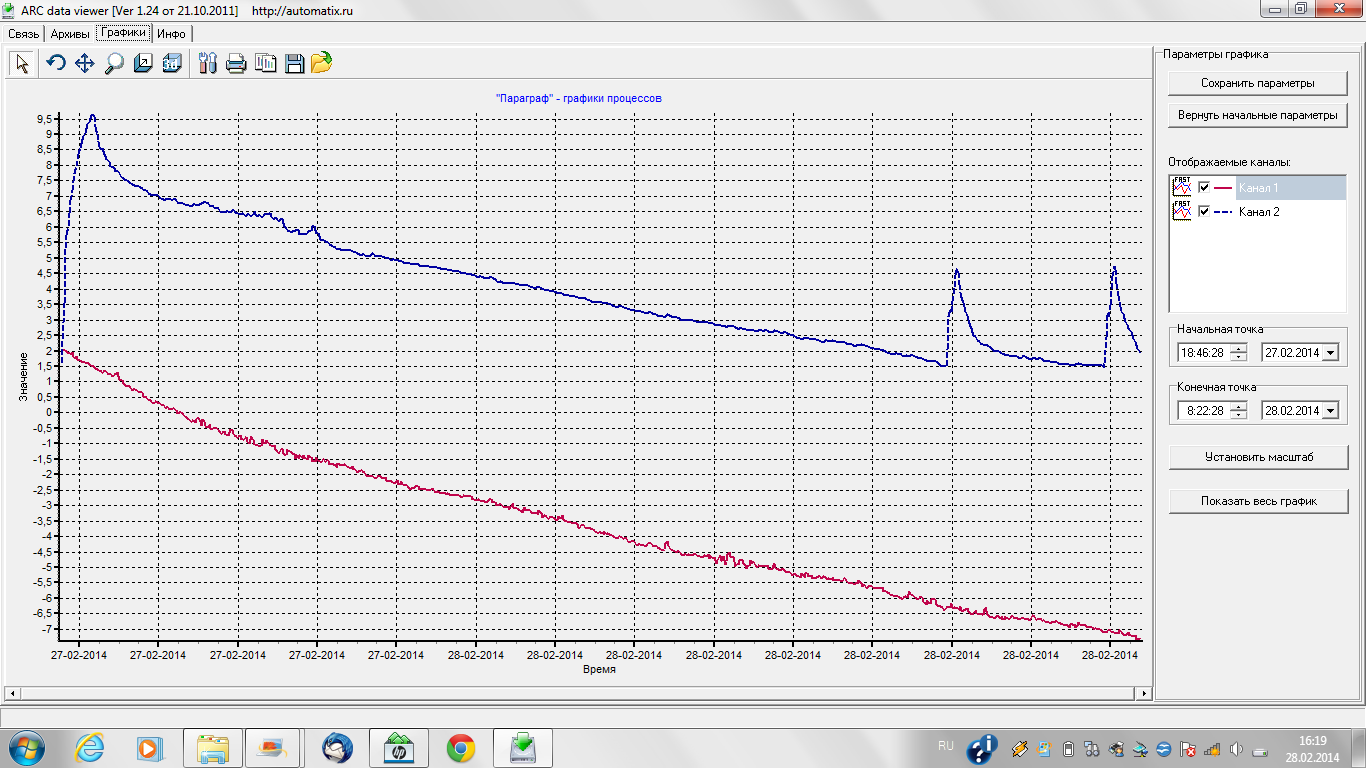
Task: Click the end time 8:22:28 field
Action: (x=1204, y=410)
